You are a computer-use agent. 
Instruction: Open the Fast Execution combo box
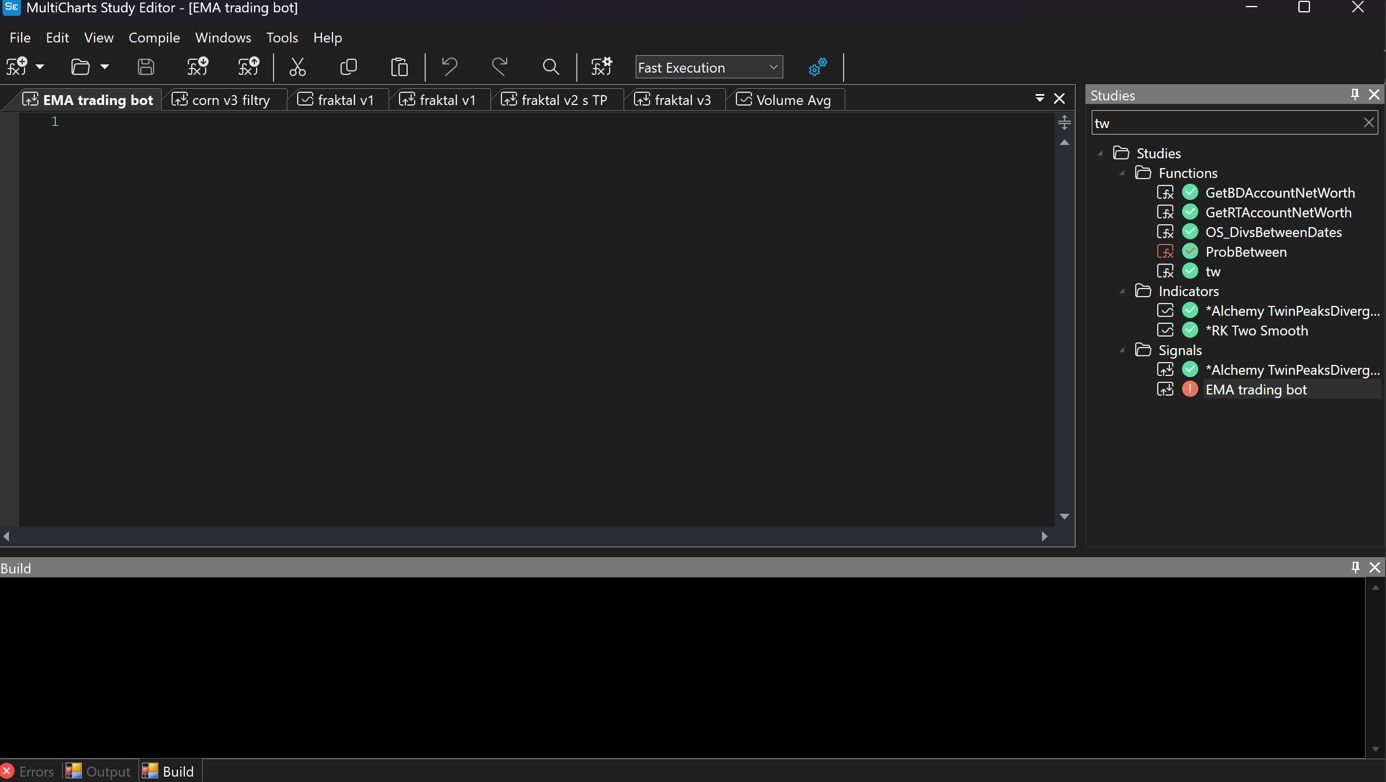tap(709, 67)
